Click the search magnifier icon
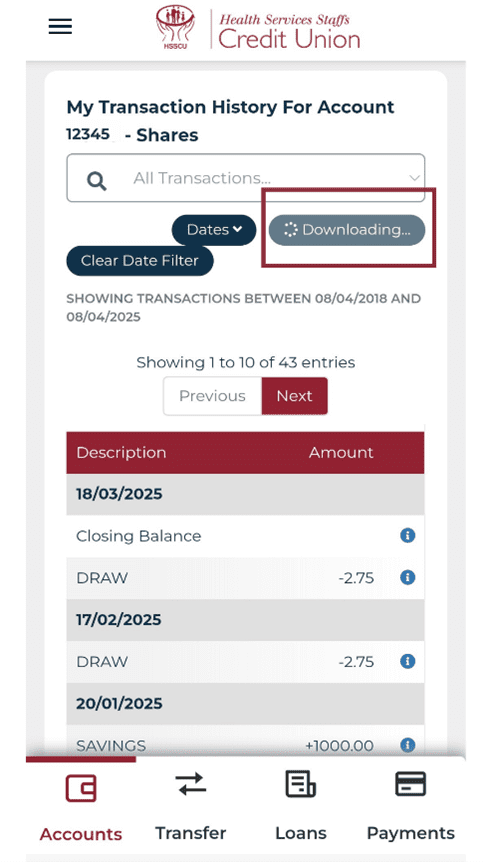 coord(97,180)
